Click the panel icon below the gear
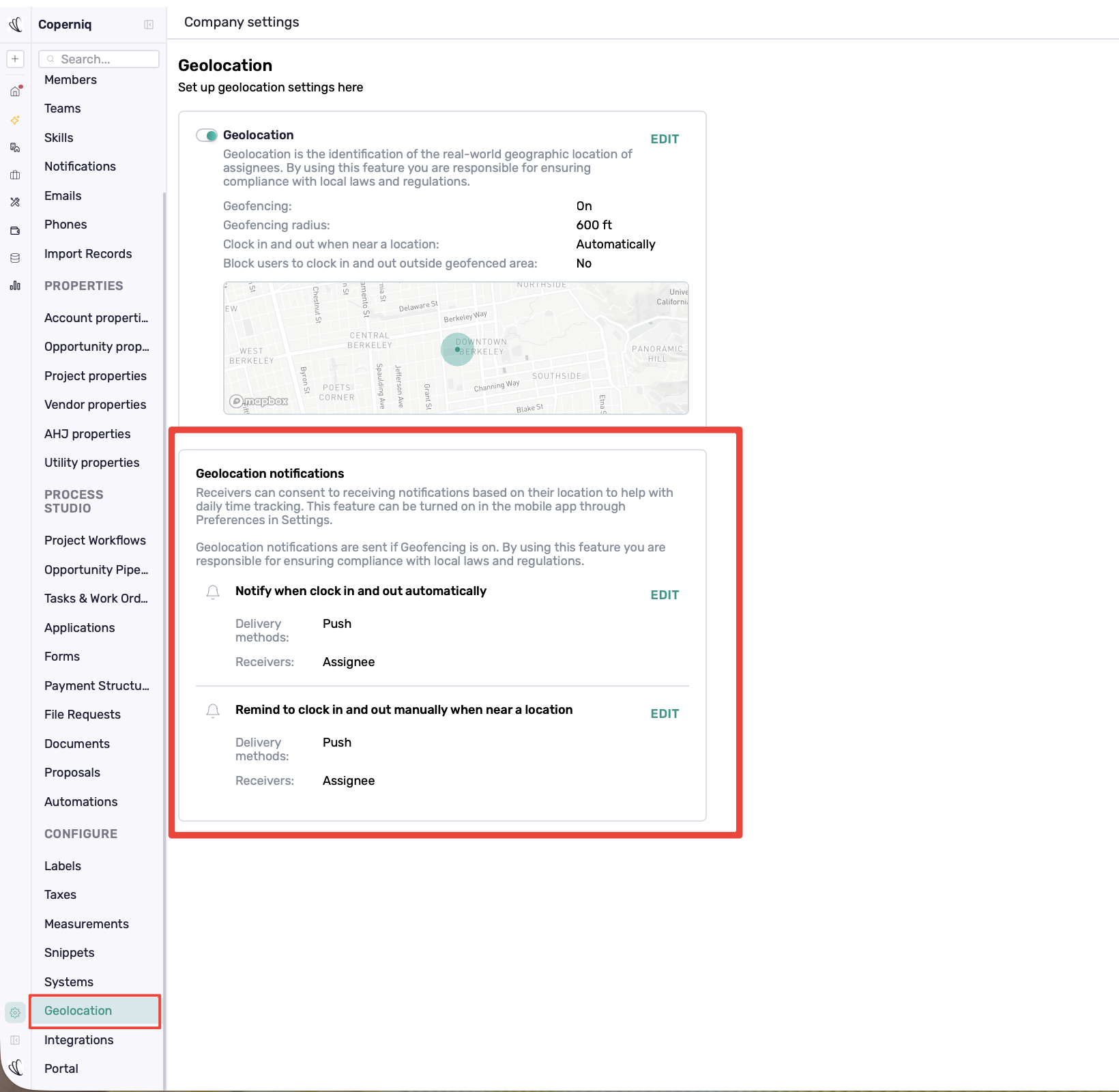Image resolution: width=1119 pixels, height=1092 pixels. 15,1040
